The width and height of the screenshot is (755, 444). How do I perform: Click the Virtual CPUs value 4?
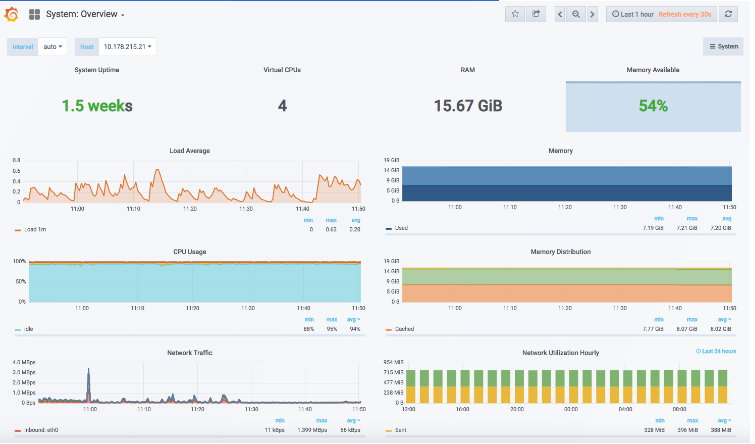click(x=282, y=106)
